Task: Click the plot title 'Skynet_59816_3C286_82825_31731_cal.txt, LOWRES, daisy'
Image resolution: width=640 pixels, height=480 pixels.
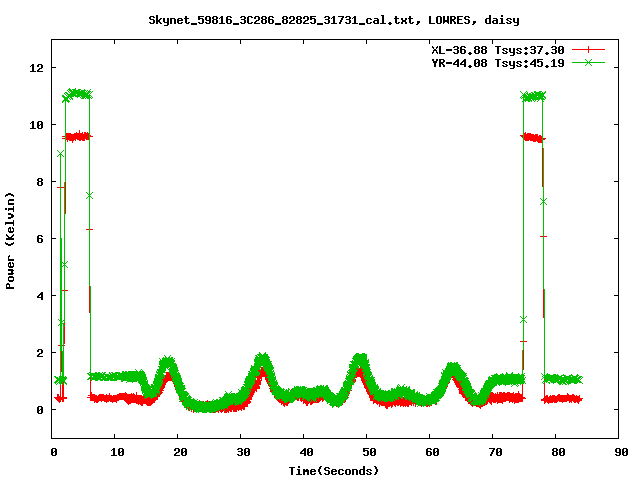Action: [x=334, y=20]
